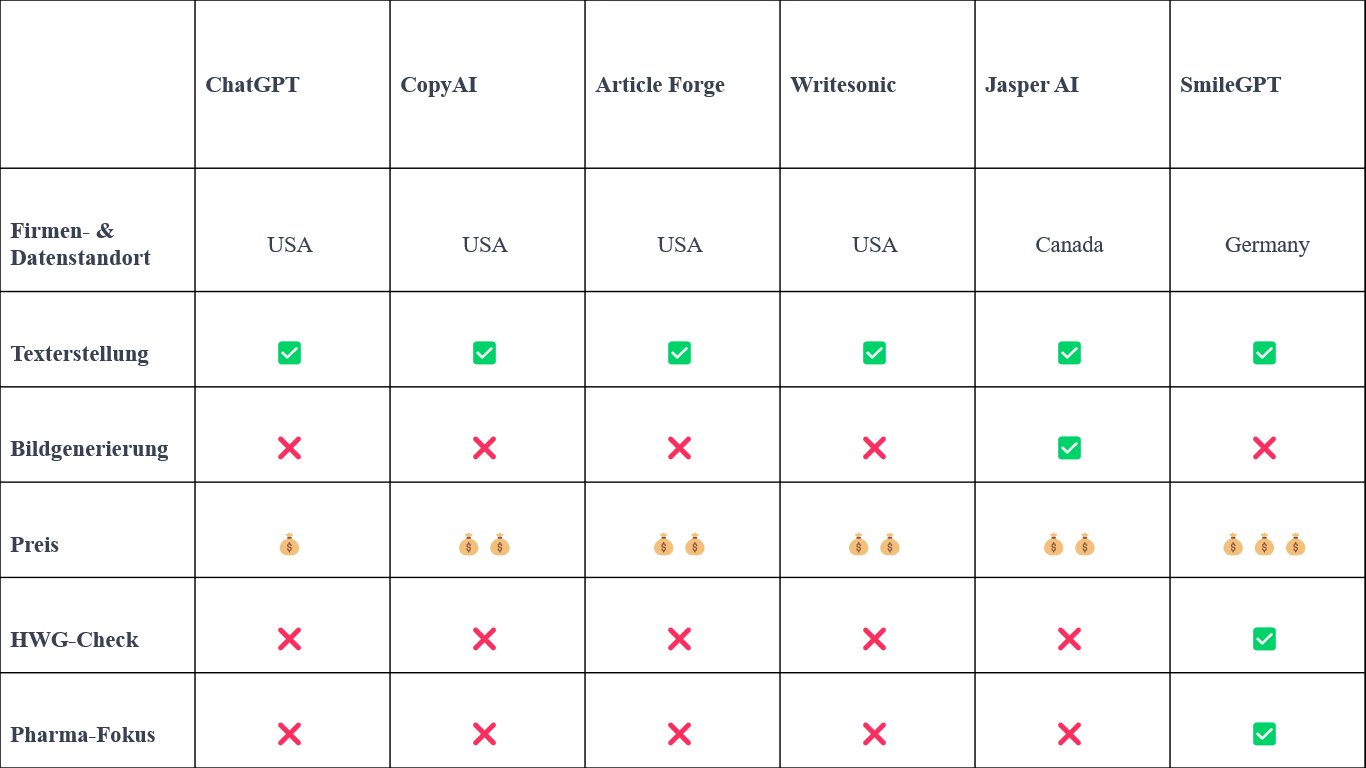Image resolution: width=1366 pixels, height=768 pixels.
Task: Click the Preis row label
Action: (x=35, y=545)
